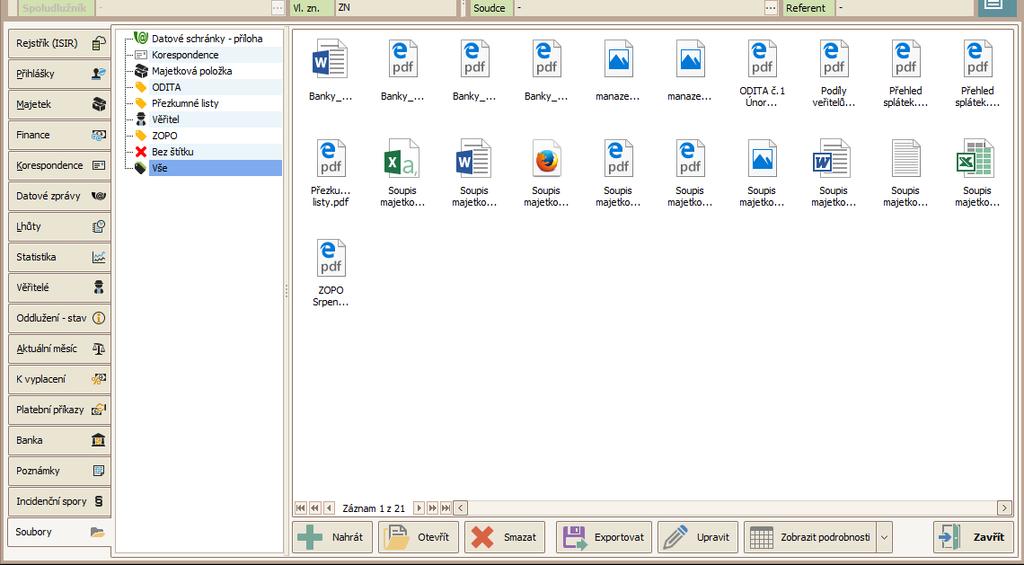Go to the previous record

tap(329, 508)
